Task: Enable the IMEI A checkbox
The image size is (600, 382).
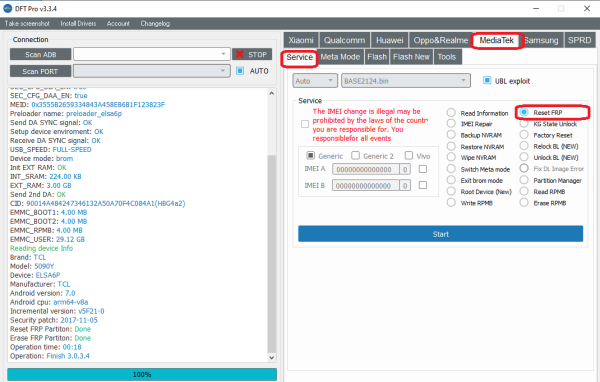Action: click(423, 169)
